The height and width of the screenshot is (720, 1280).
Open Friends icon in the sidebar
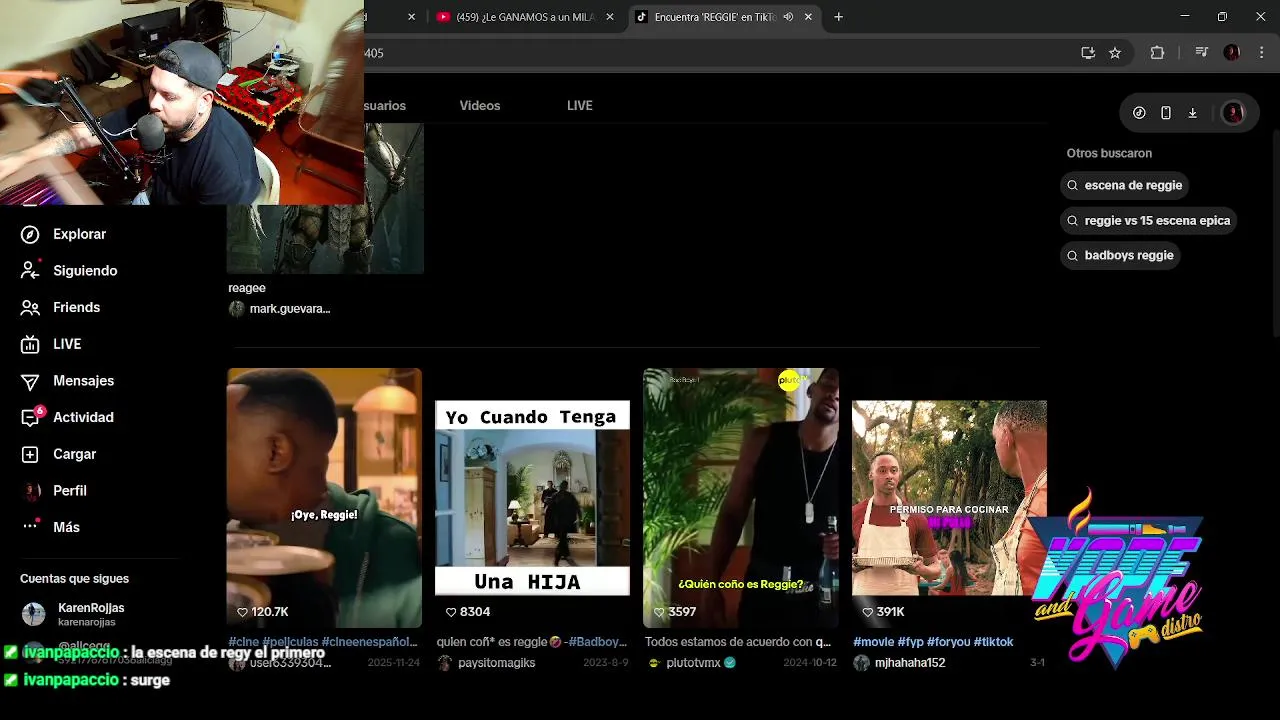[31, 307]
